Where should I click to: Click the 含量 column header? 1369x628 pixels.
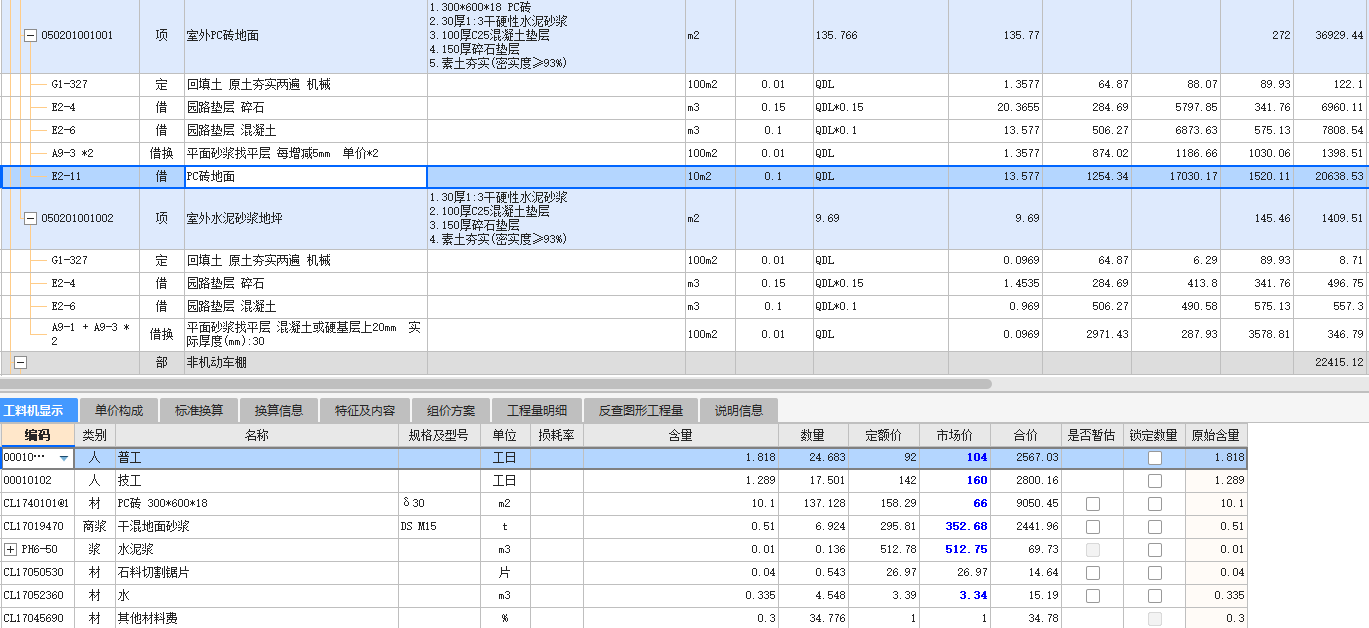tap(680, 435)
